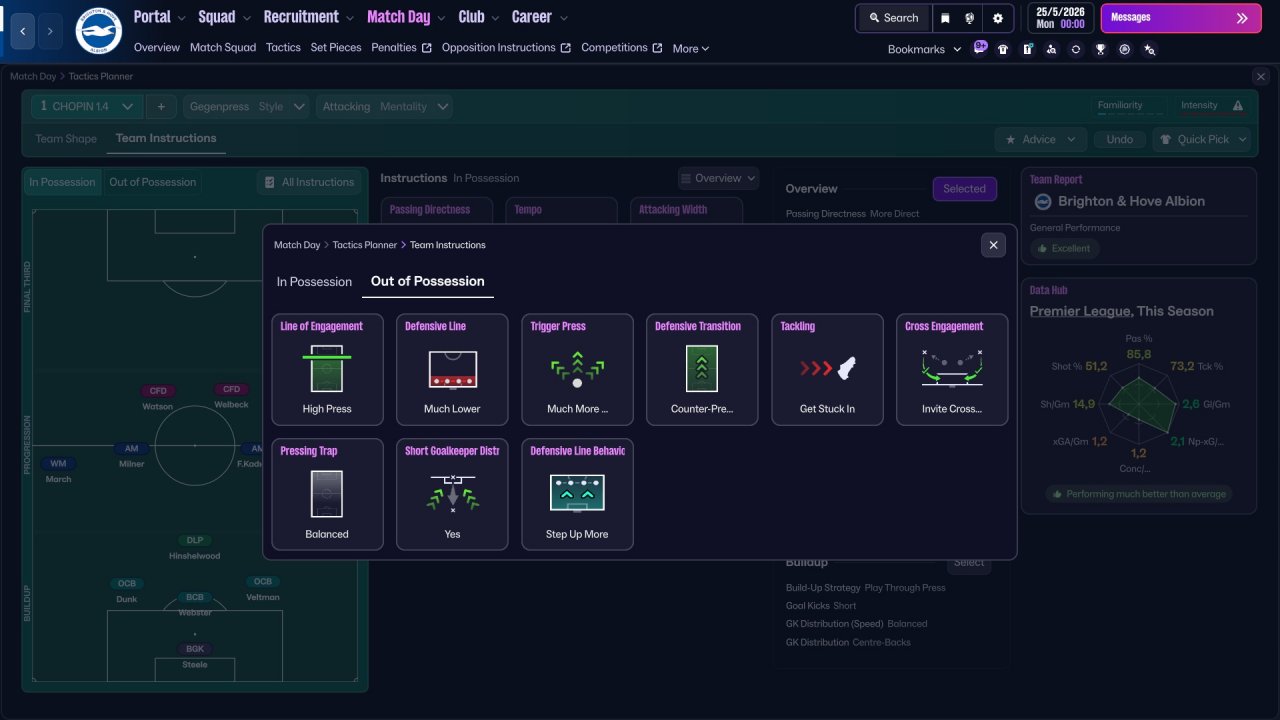Click the person search bookmark icon
The height and width of the screenshot is (720, 1280).
coord(1051,49)
